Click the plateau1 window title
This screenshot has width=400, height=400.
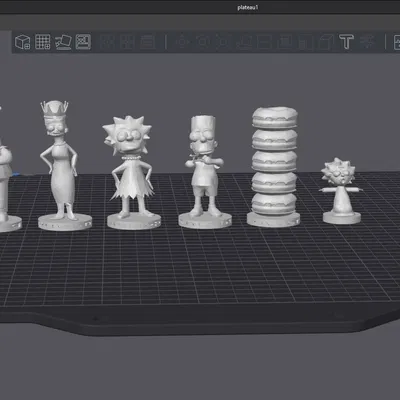(x=248, y=7)
